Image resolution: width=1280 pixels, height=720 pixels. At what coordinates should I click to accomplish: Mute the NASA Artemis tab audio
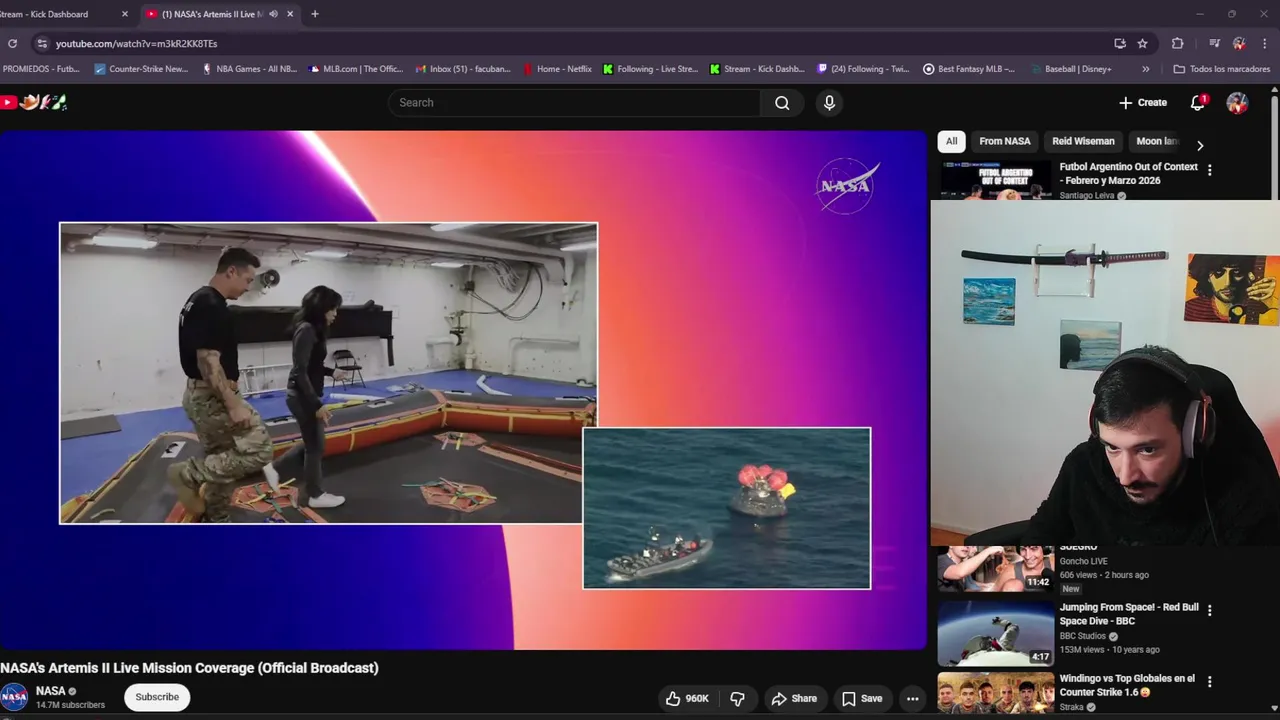(273, 14)
